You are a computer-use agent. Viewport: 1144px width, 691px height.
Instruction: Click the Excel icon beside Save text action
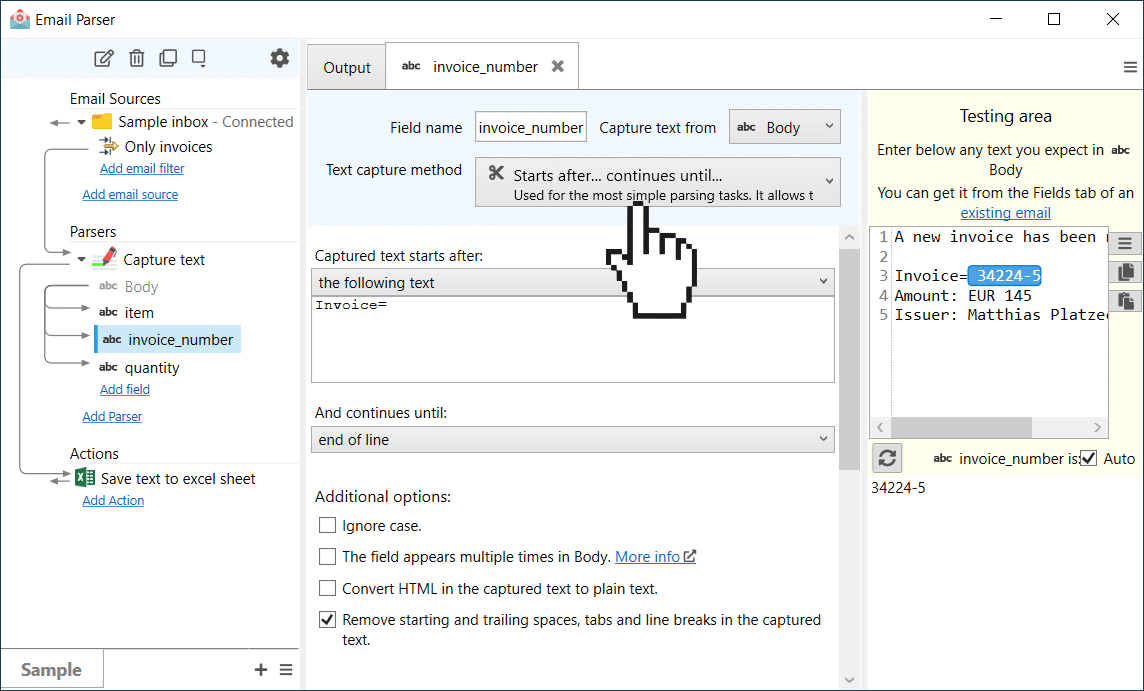85,478
